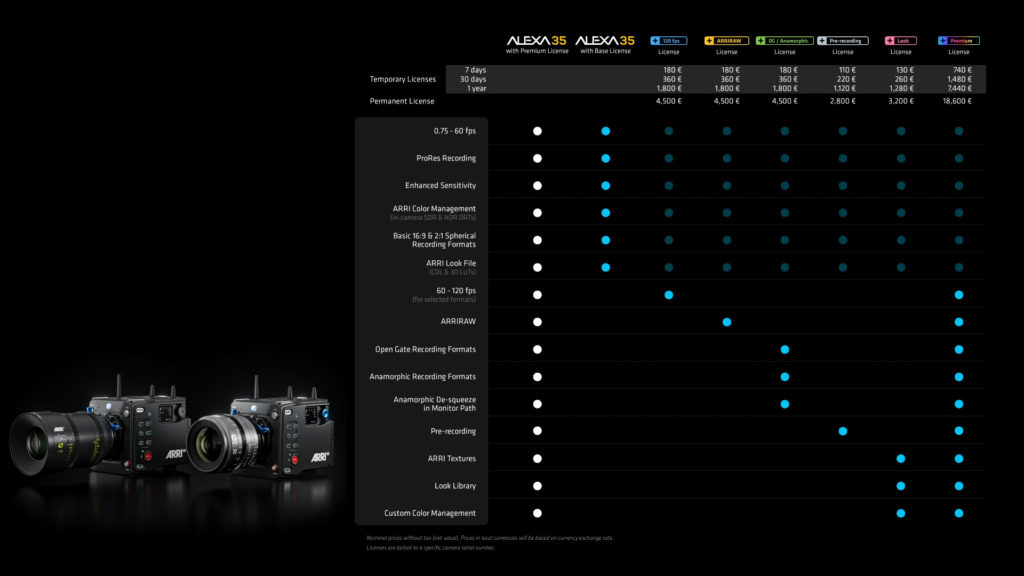Click the 'ARRI Textures' row label
Image resolution: width=1024 pixels, height=576 pixels.
pos(451,458)
